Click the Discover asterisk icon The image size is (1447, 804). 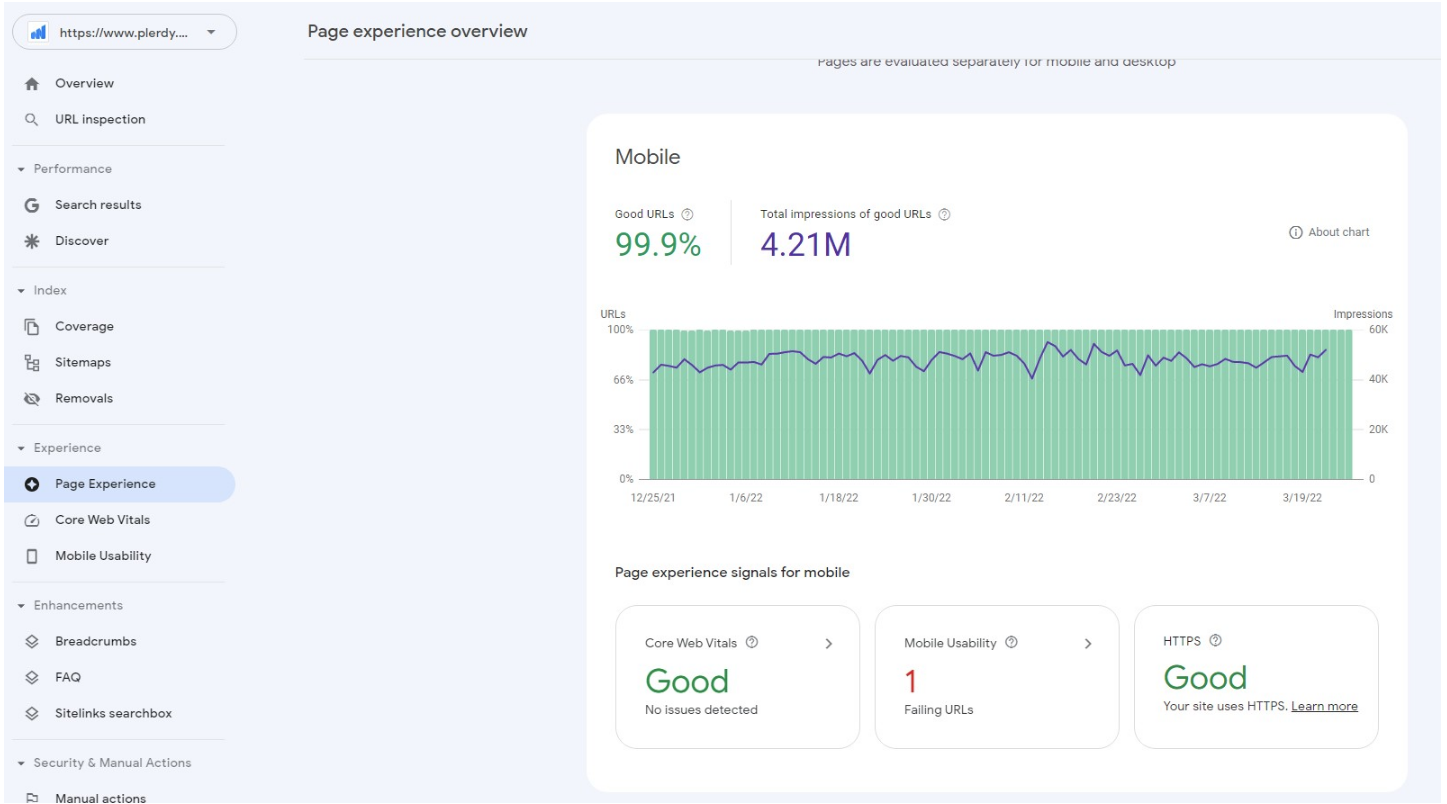[x=32, y=240]
